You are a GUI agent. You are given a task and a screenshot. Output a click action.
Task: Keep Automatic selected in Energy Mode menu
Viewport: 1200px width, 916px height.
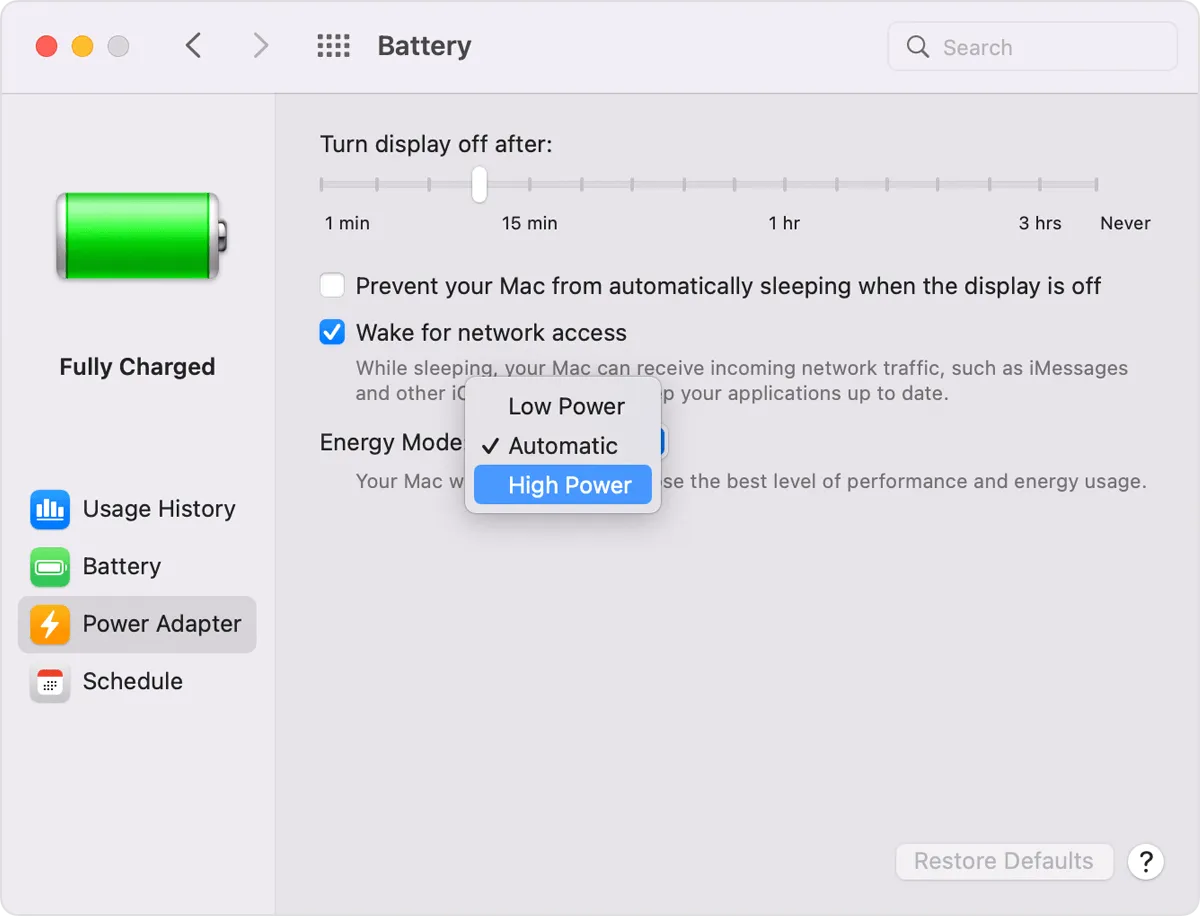pyautogui.click(x=565, y=446)
